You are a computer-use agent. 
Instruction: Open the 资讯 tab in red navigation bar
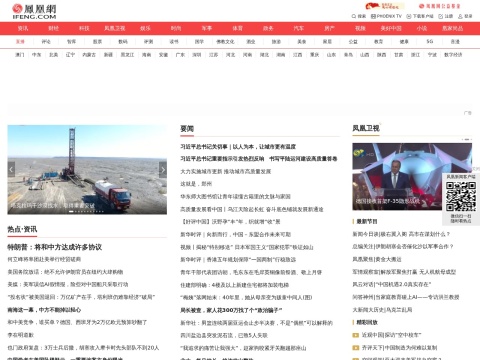point(23,28)
